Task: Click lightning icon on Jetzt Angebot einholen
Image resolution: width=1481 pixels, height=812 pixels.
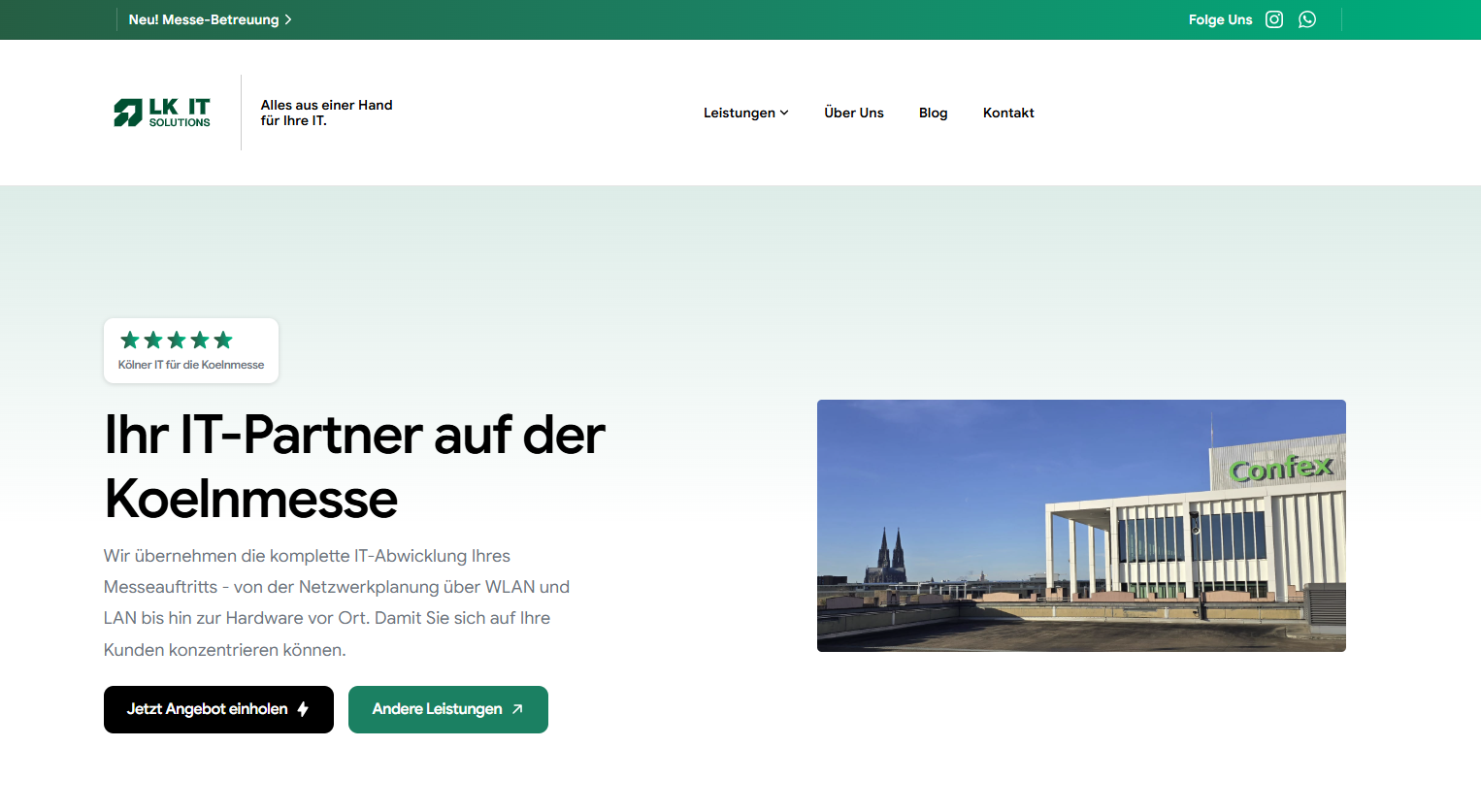Action: point(303,709)
